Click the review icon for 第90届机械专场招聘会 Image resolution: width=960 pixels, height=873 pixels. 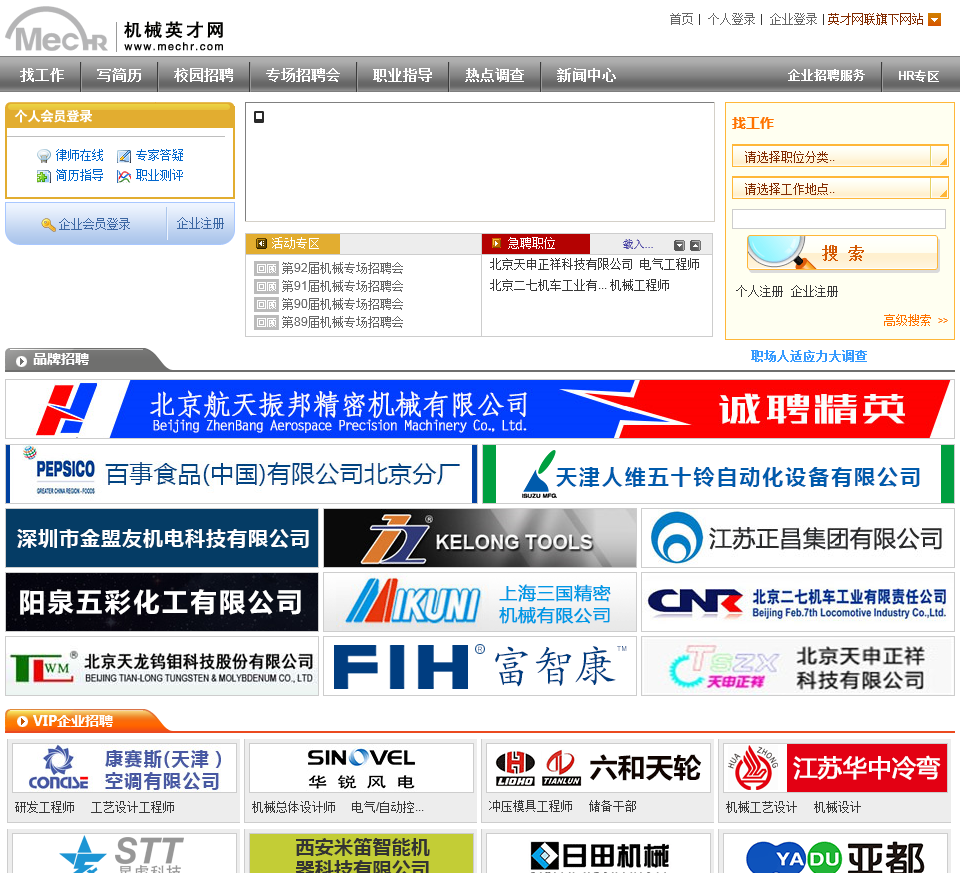pos(266,304)
